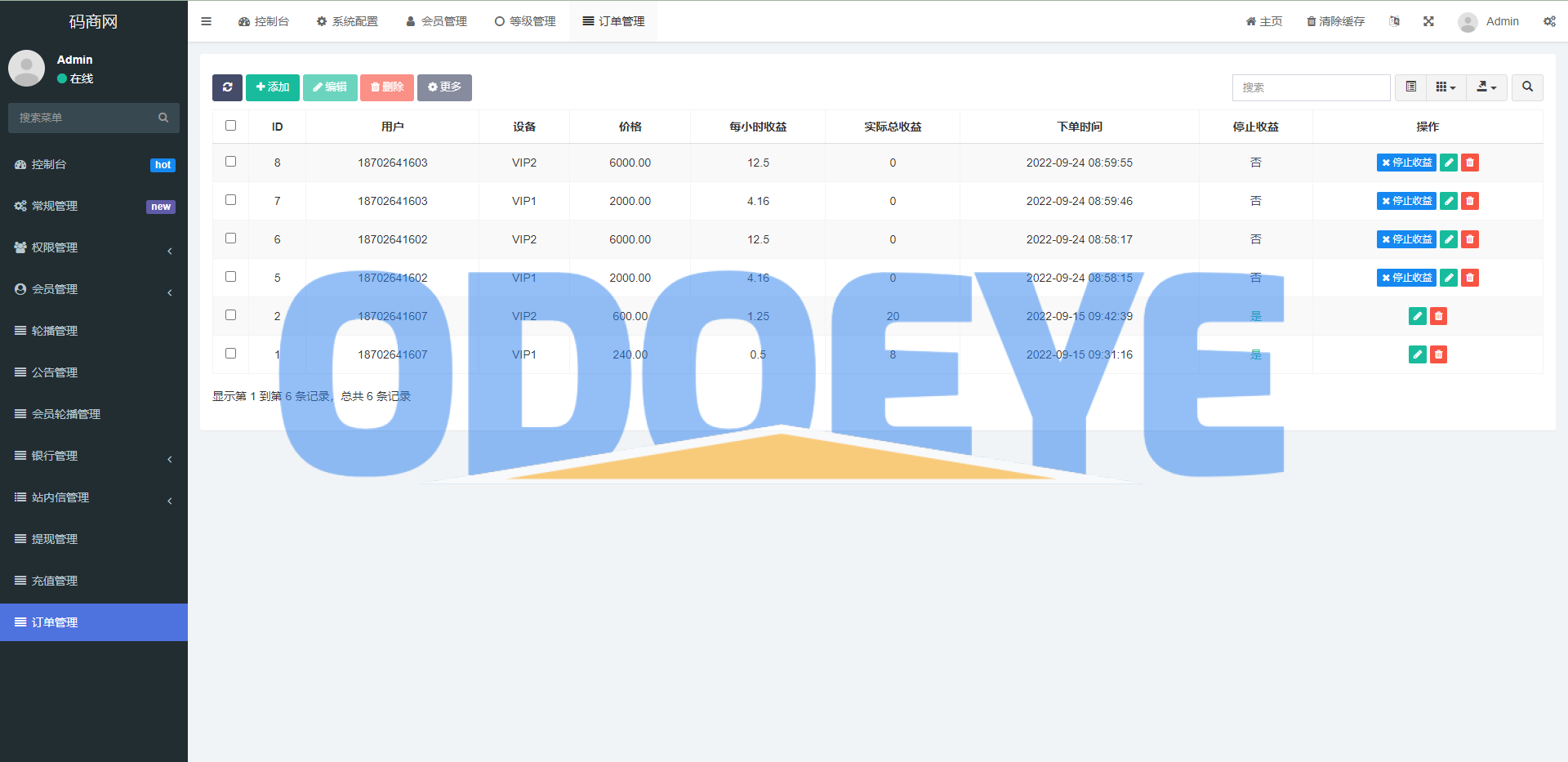Select the checkbox for order ID 8
Screen dimensions: 1568x762
click(x=230, y=162)
